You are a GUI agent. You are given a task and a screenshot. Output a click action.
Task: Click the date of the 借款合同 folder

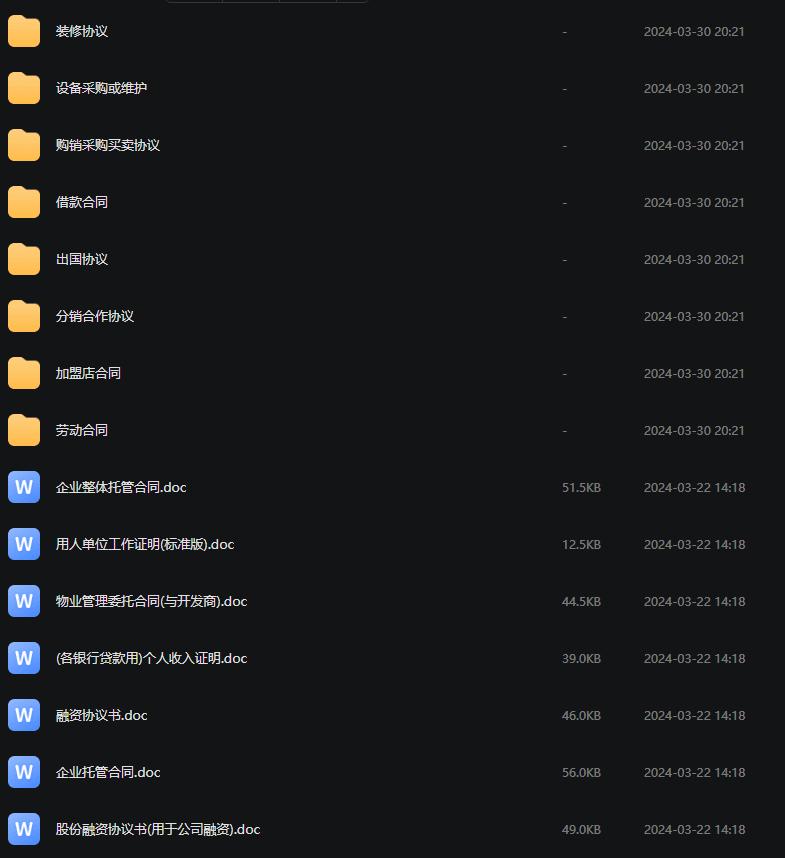tap(694, 202)
